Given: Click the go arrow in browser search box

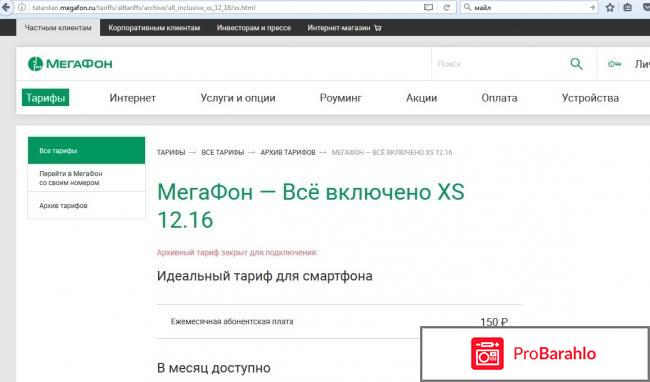Looking at the screenshot, I should 592,7.
